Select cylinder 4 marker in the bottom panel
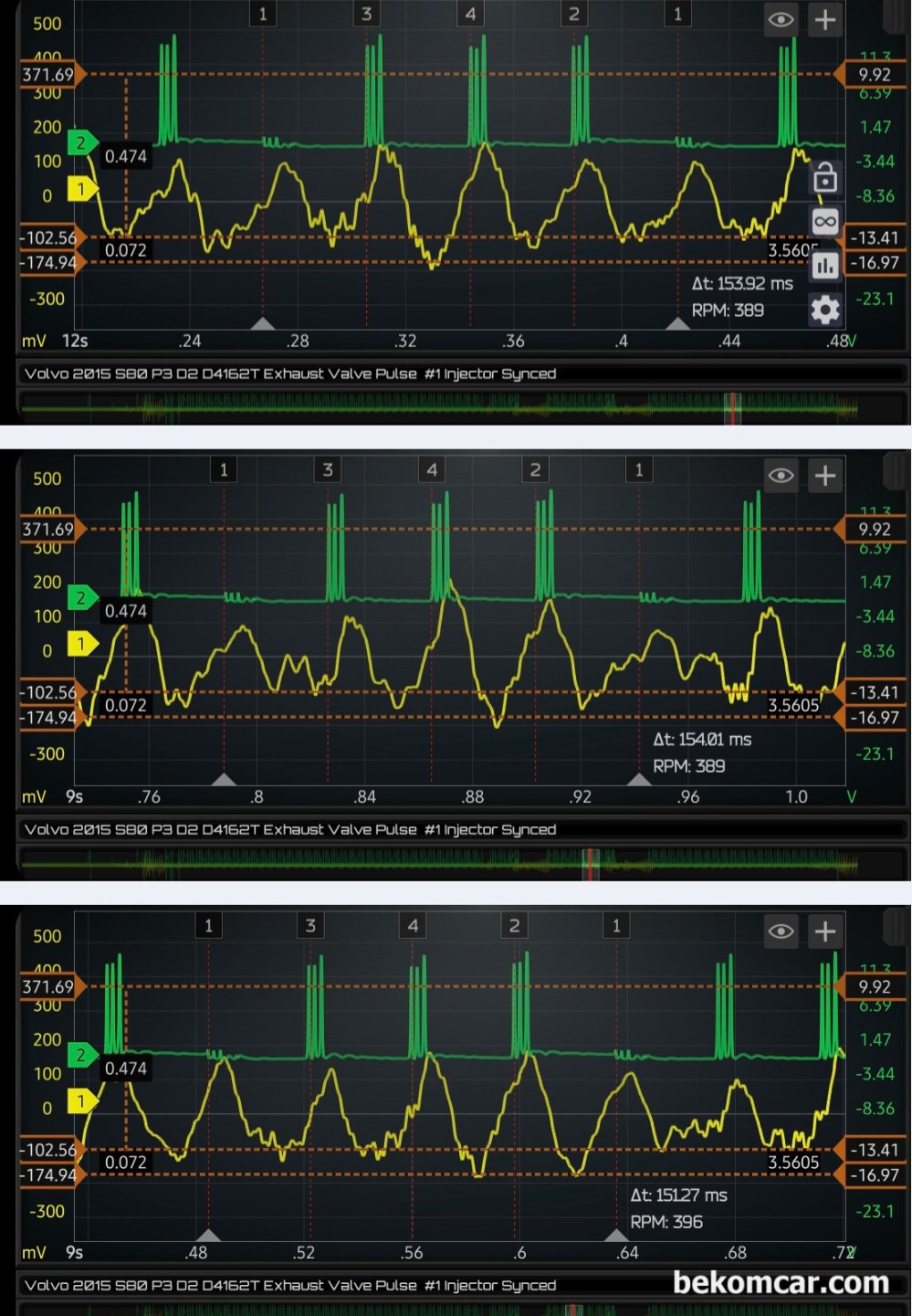 (413, 925)
